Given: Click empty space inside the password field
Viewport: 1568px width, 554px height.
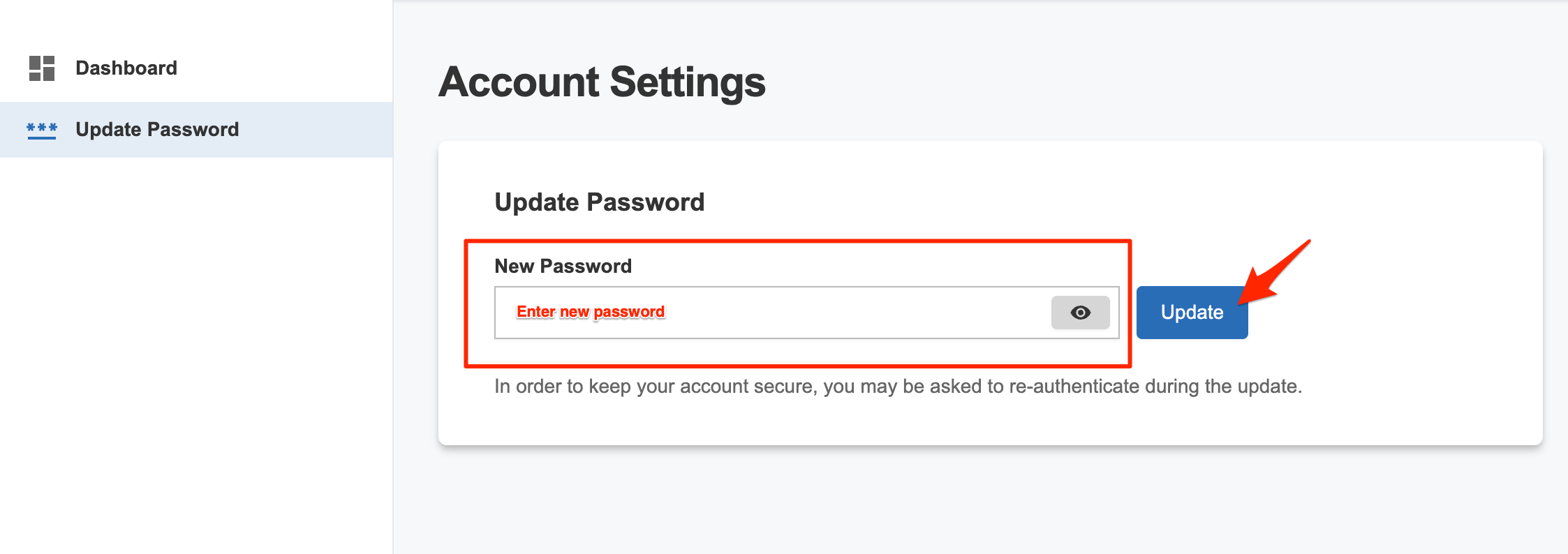Looking at the screenshot, I should [x=859, y=313].
